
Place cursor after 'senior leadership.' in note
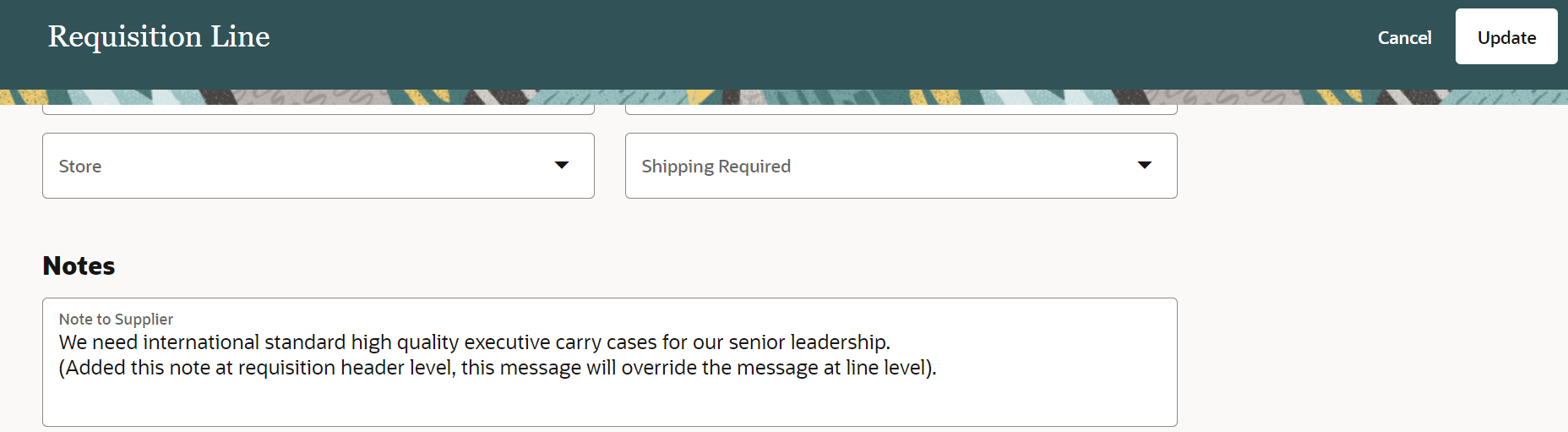tap(891, 342)
